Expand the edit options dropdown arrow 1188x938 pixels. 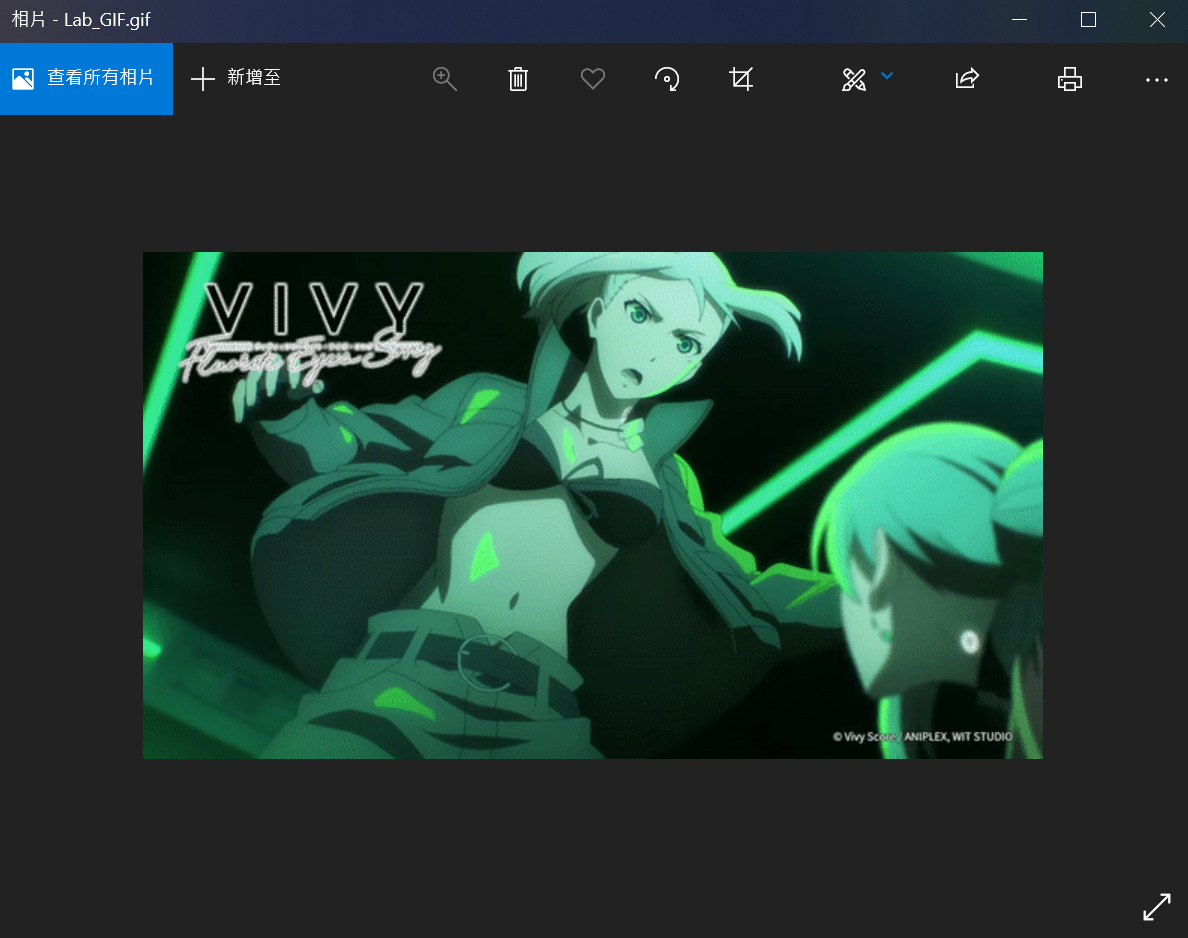tap(887, 76)
